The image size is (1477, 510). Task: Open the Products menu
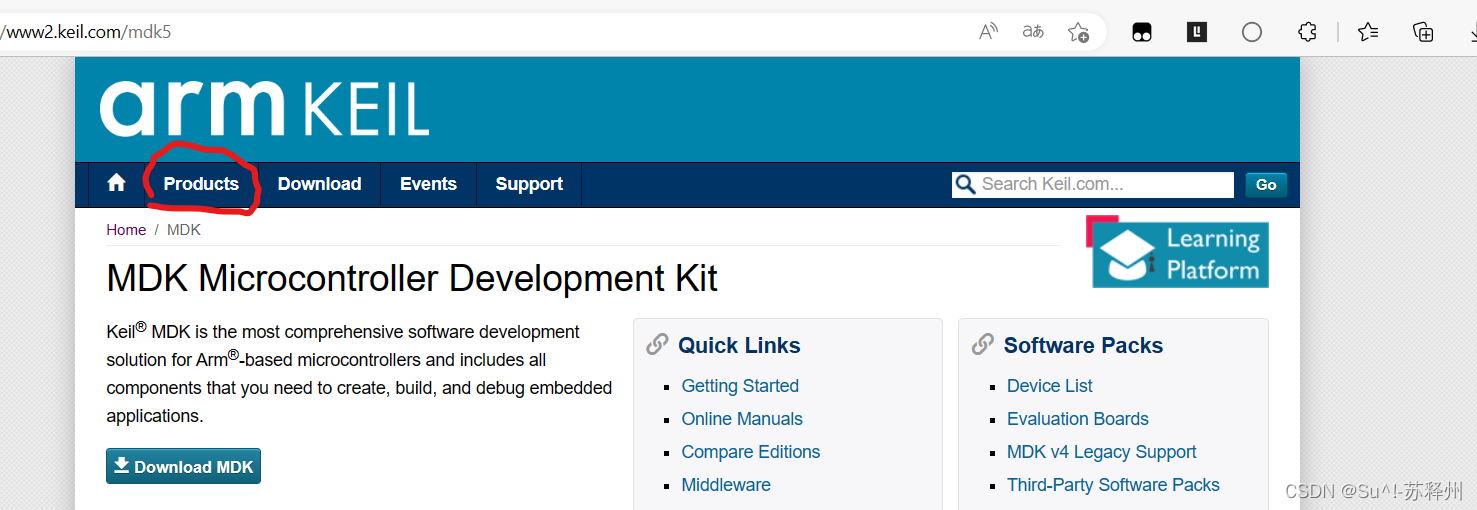[201, 184]
